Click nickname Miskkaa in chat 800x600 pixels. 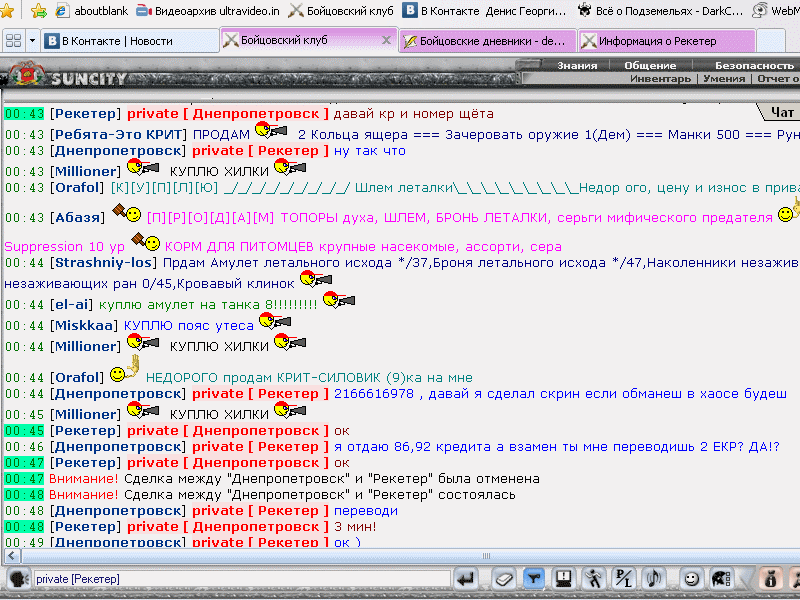coord(84,326)
